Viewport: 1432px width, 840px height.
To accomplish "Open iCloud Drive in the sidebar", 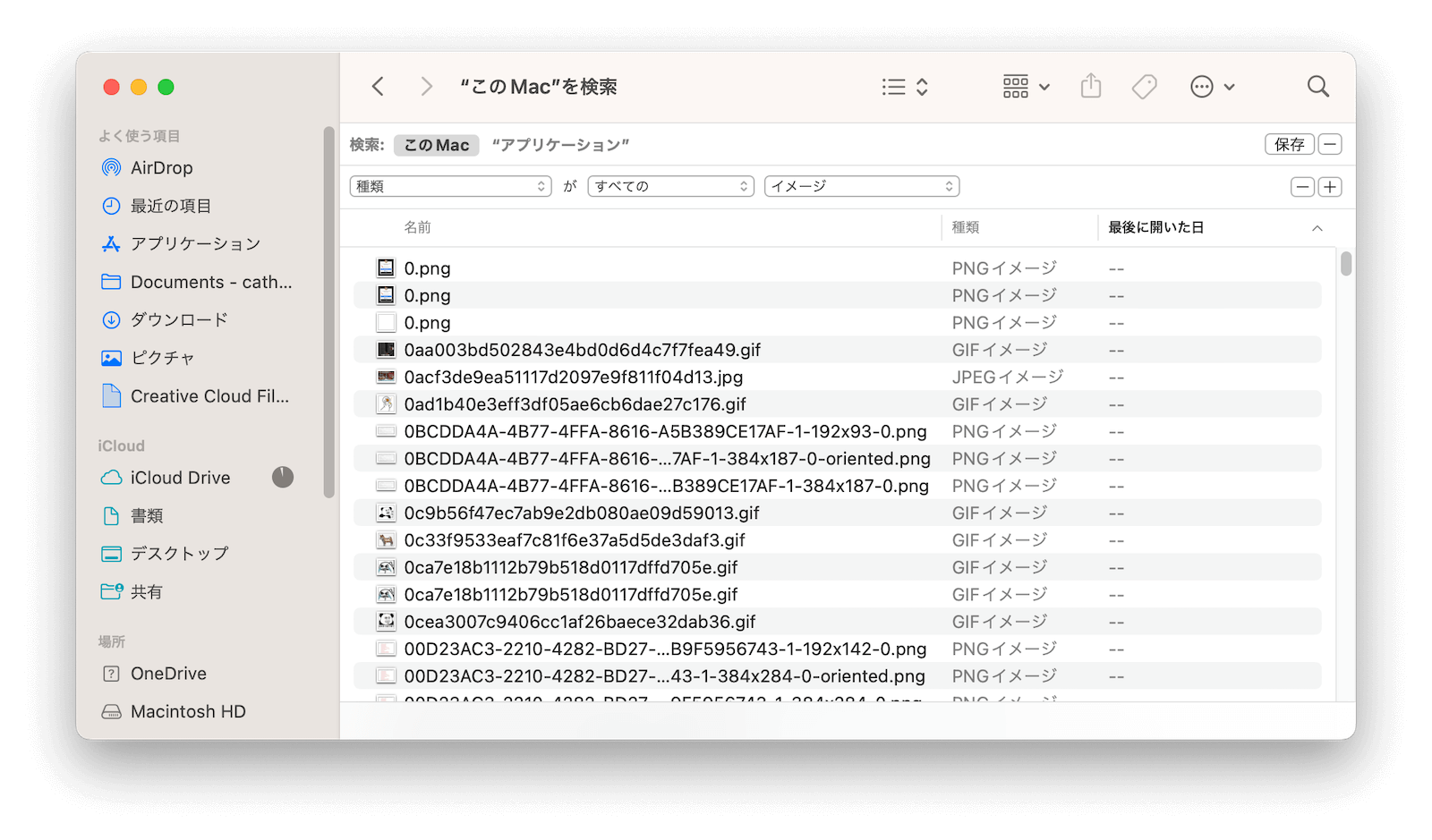I will tap(166, 478).
